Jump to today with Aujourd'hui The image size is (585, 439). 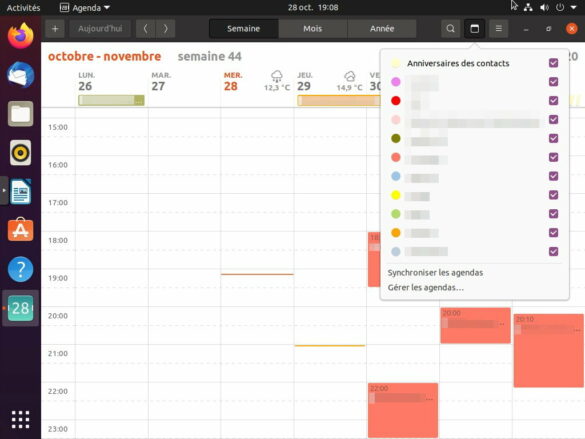tap(100, 29)
